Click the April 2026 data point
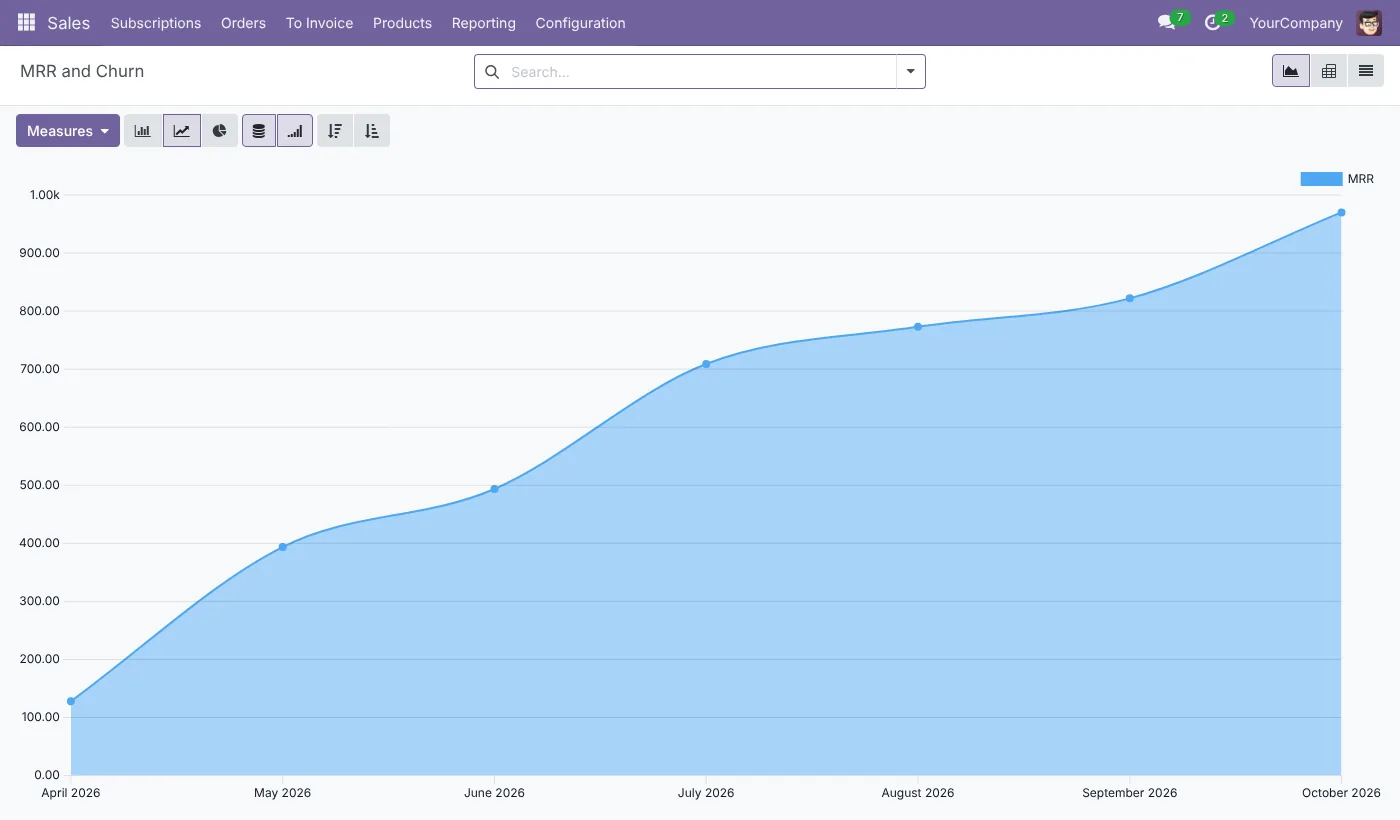 click(x=71, y=701)
